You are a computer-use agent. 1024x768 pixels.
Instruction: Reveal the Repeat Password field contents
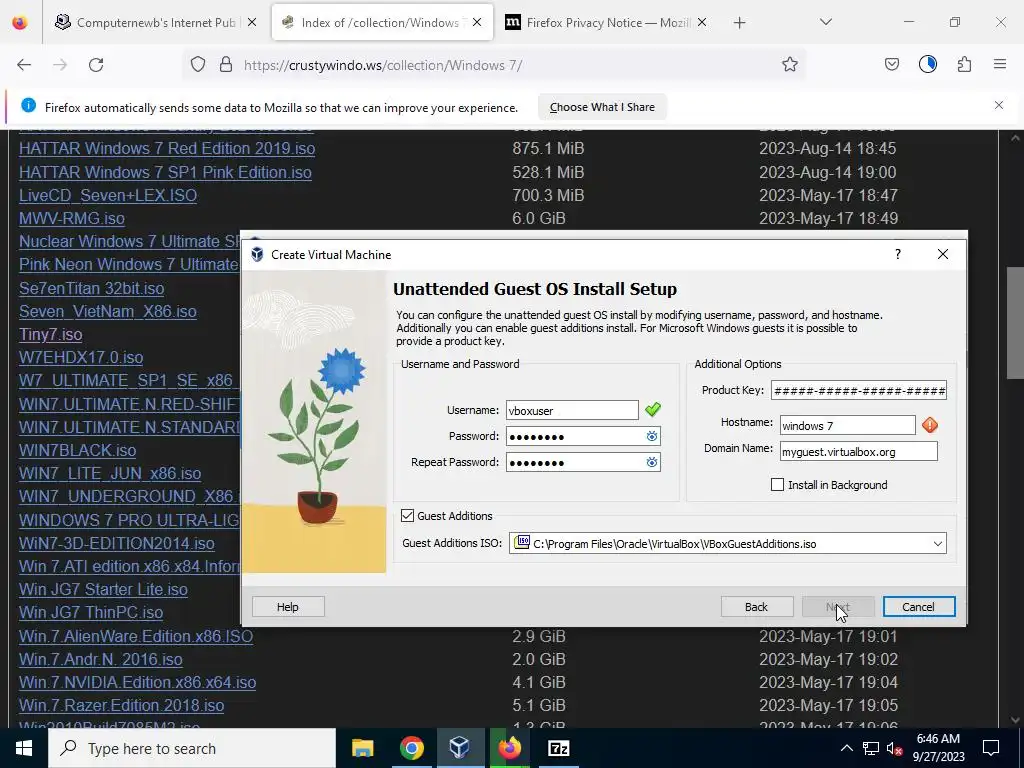click(x=651, y=462)
